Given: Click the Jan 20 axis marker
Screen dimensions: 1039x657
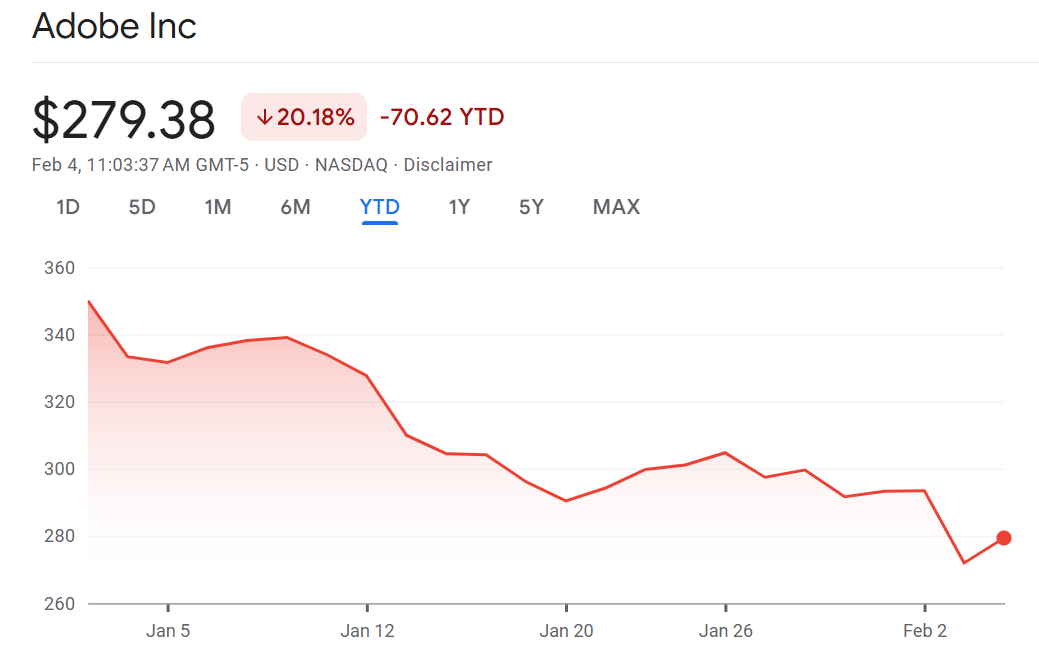Looking at the screenshot, I should coord(566,631).
